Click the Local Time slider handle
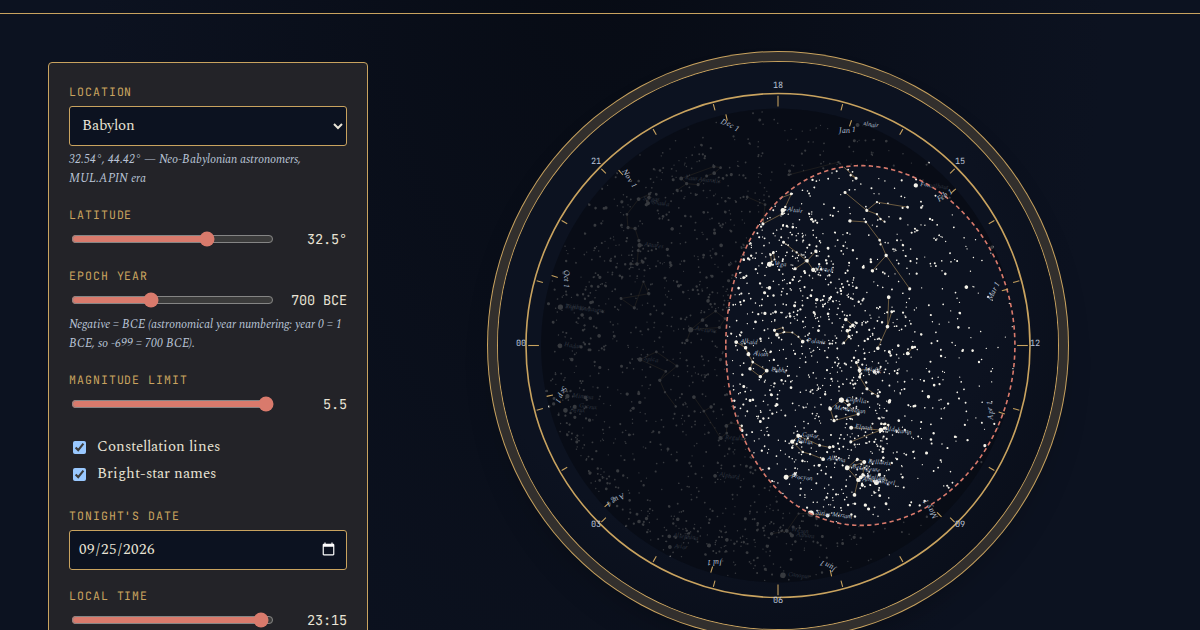Screen dimensions: 1200x630 click(x=262, y=620)
